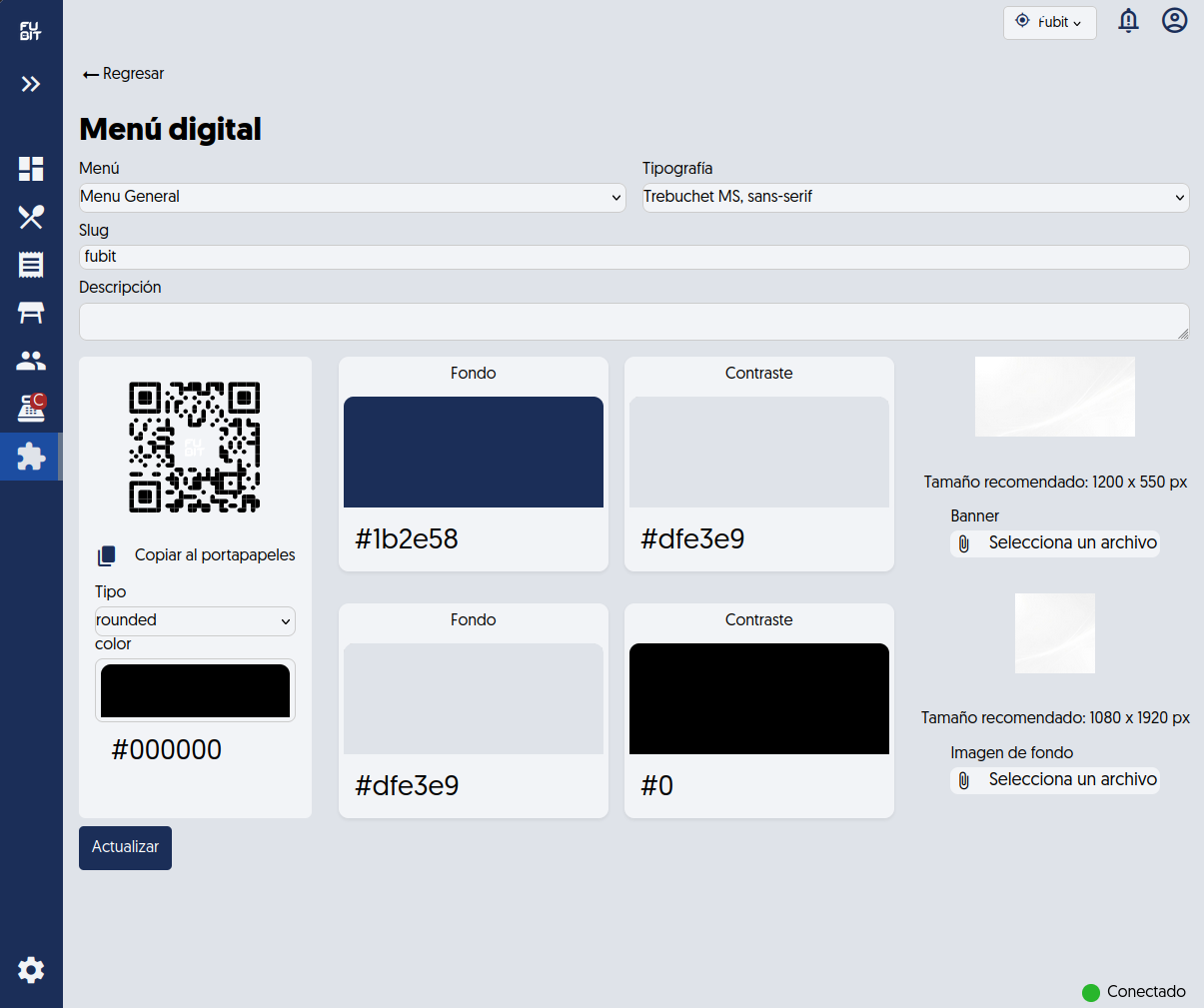Open the people/users icon
This screenshot has height=1008, width=1204.
[x=31, y=361]
